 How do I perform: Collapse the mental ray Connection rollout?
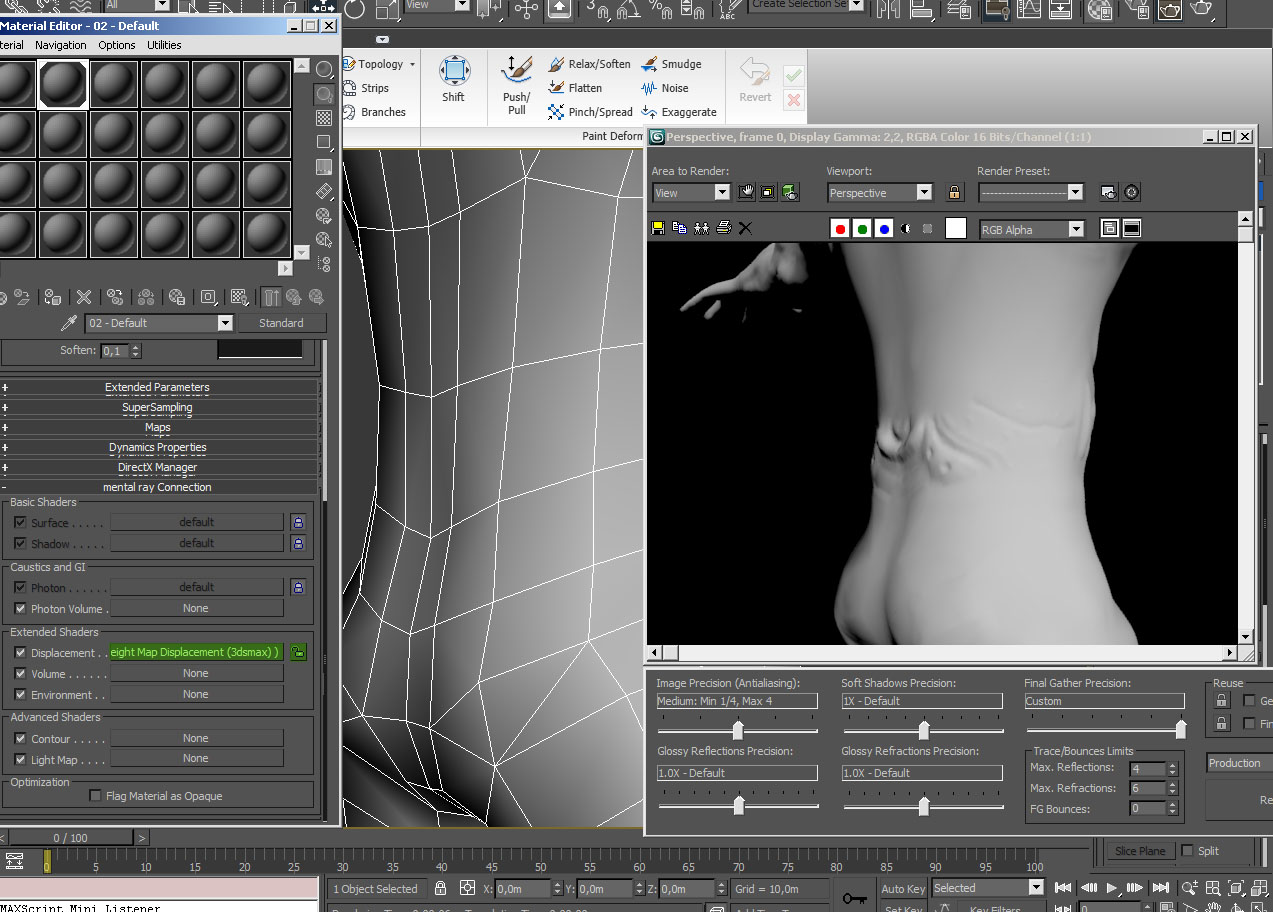157,487
